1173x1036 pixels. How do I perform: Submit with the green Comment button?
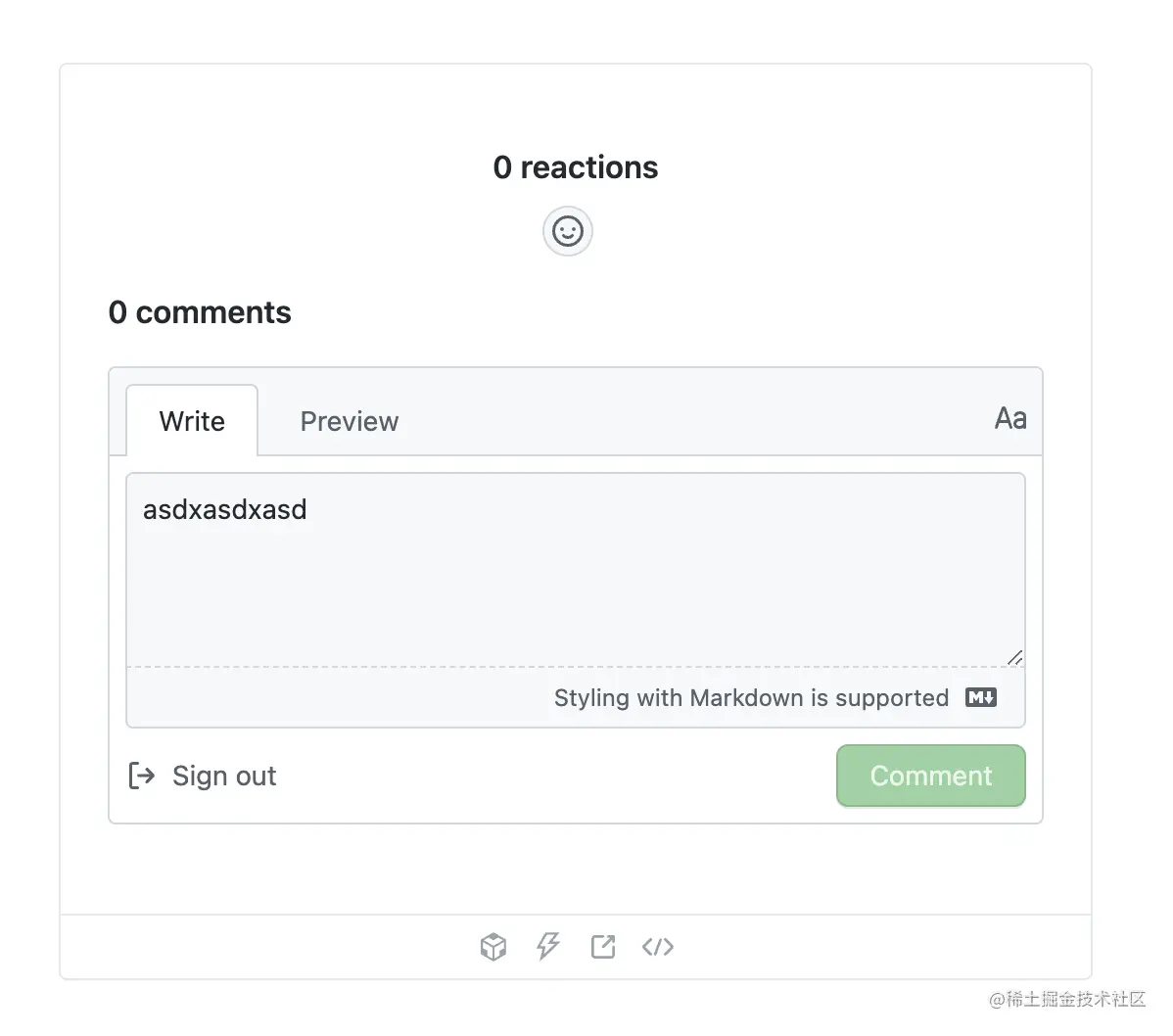(930, 776)
